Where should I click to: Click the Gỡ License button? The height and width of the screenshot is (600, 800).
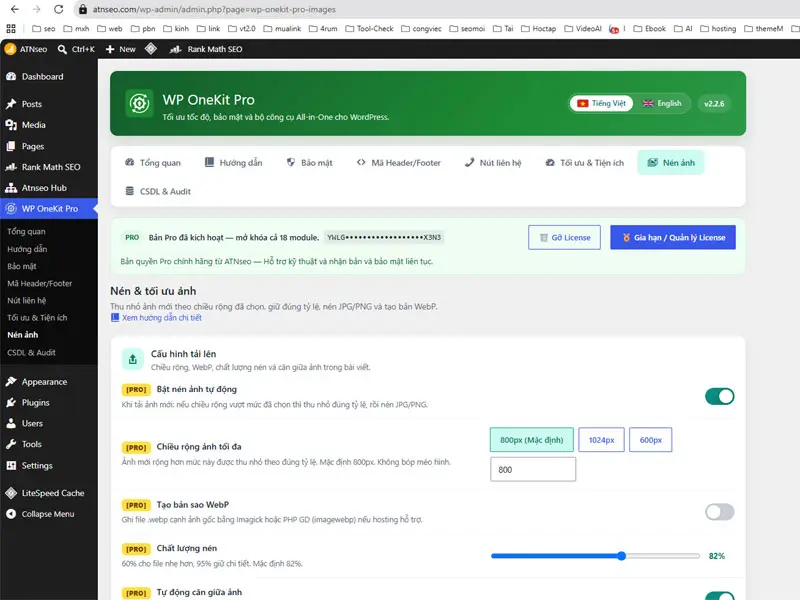[564, 237]
